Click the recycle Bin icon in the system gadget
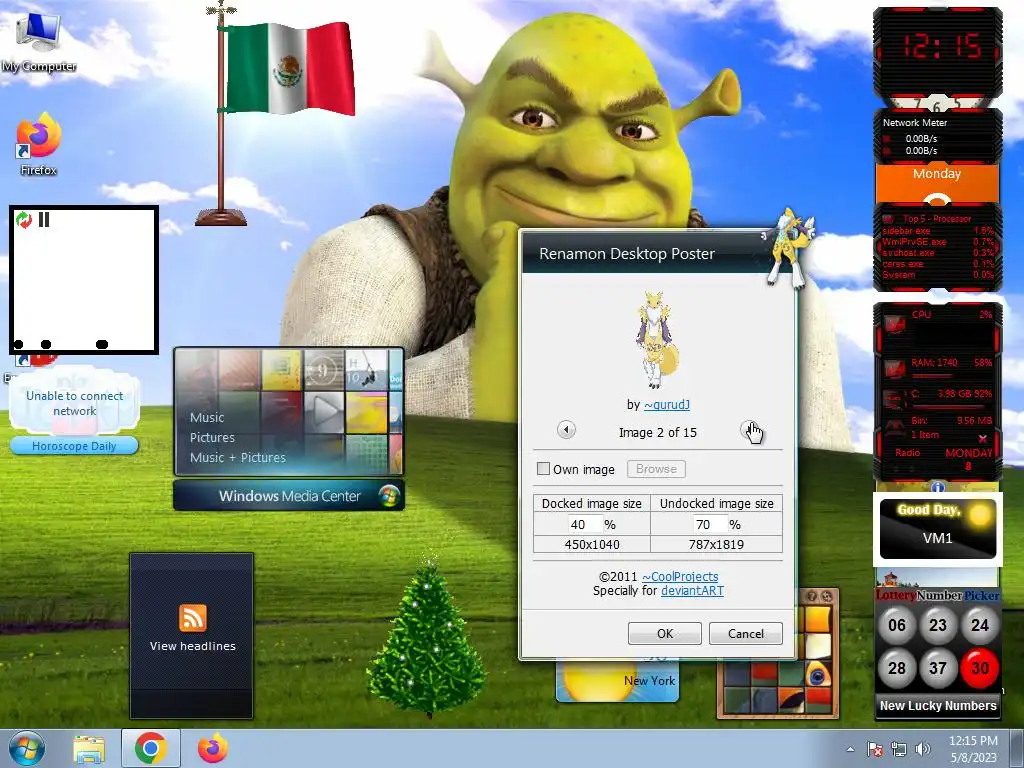Image resolution: width=1024 pixels, height=768 pixels. click(x=893, y=428)
